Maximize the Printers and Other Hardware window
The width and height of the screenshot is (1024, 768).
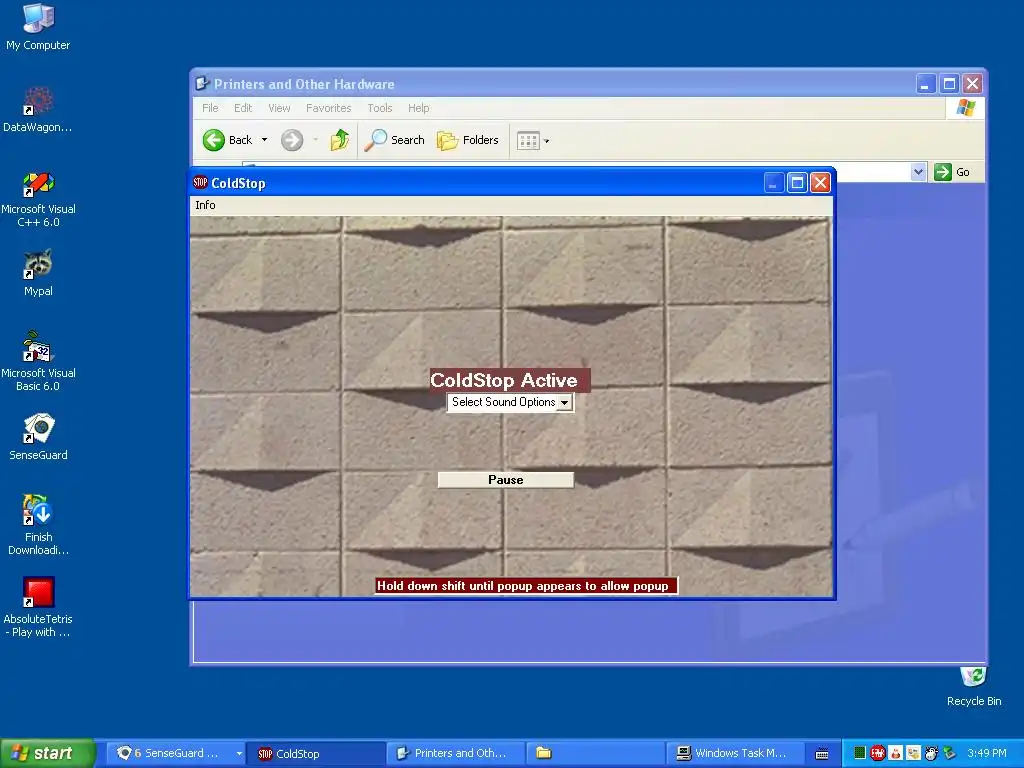tap(950, 84)
